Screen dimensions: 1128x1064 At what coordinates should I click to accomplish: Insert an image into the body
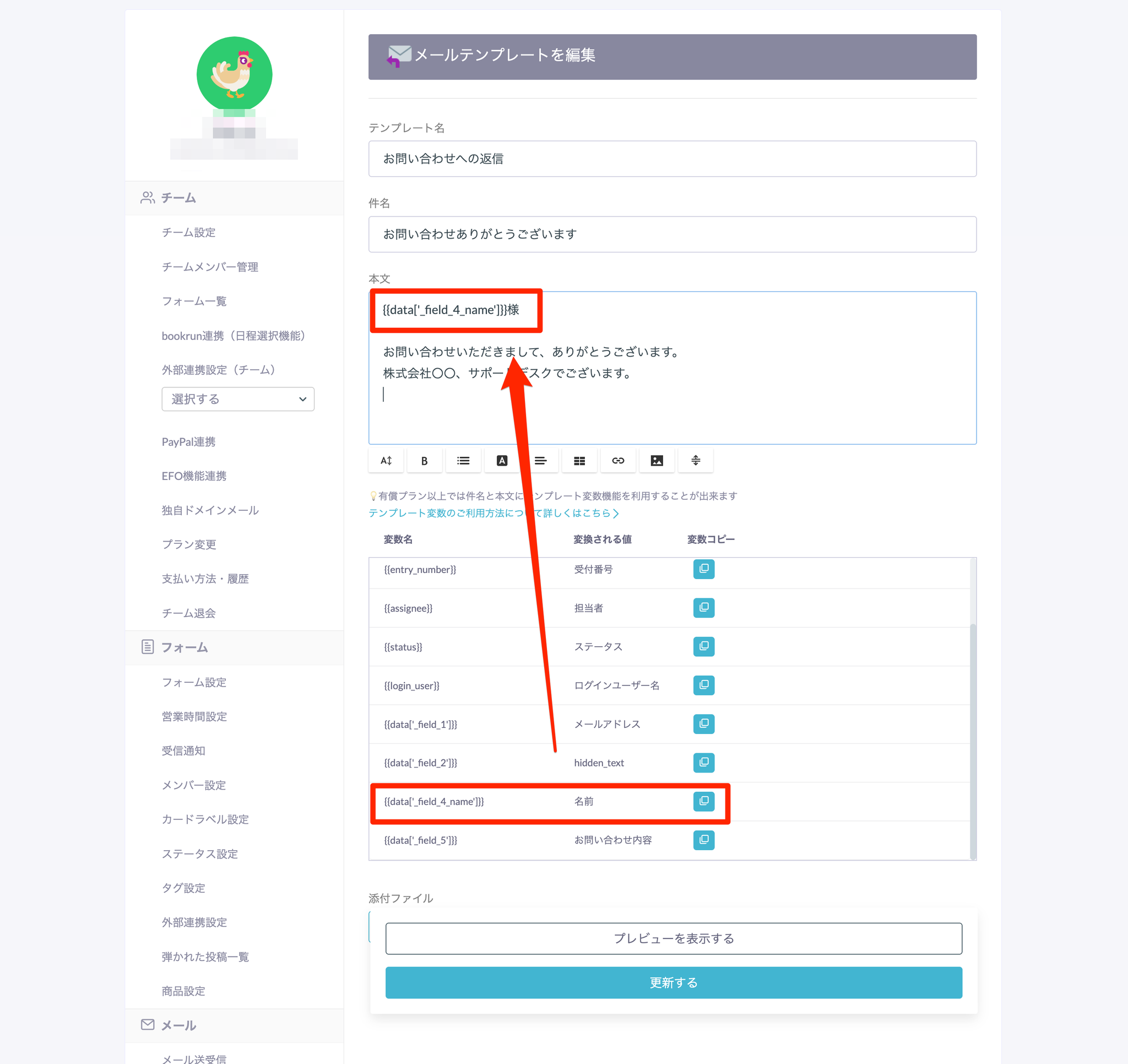pos(657,461)
